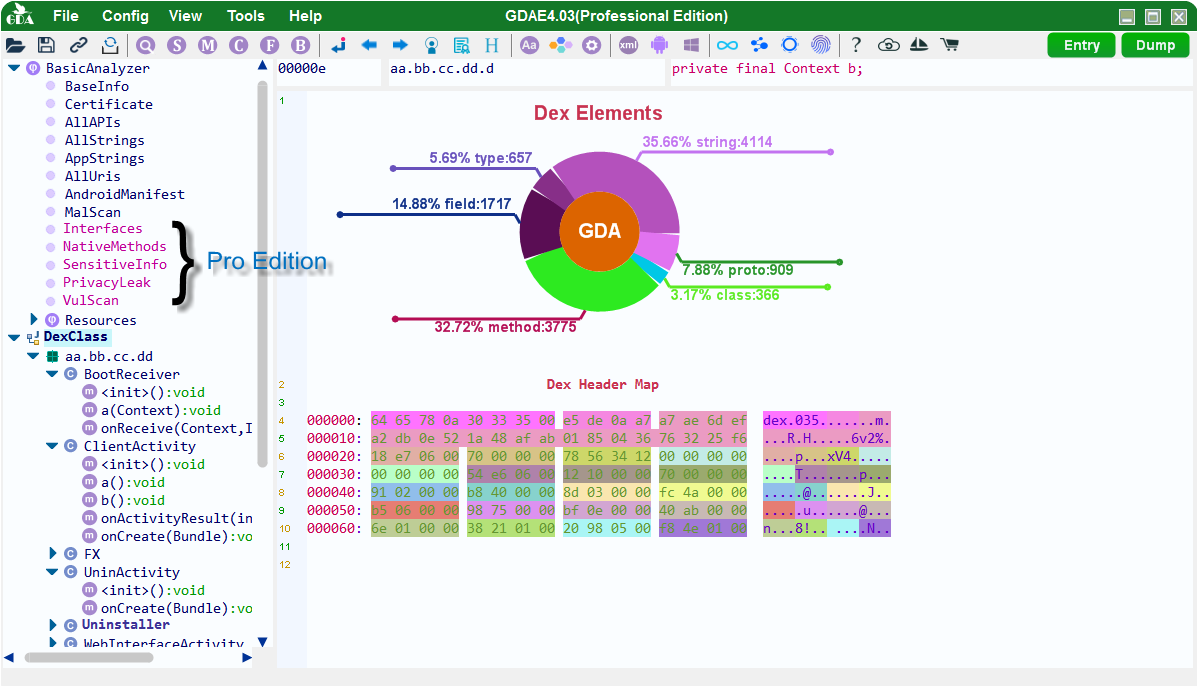Click the purple xml icon
Screen dimensions: 1198x686
pos(628,45)
